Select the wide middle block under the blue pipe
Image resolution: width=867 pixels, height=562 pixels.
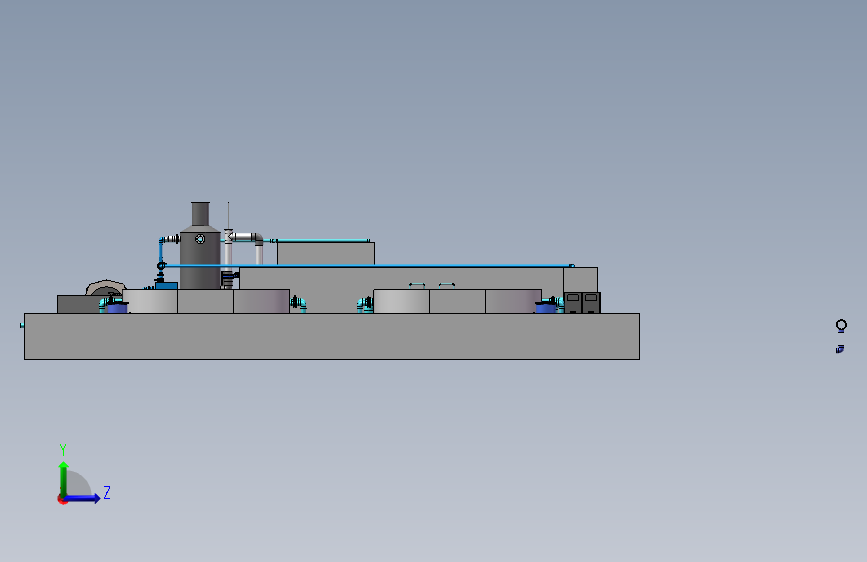point(401,278)
